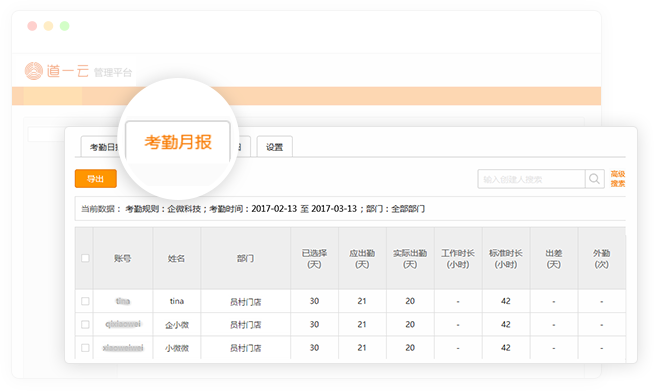Focus the 输入创建人搜索 search field
This screenshot has height=391, width=654.
tap(531, 179)
